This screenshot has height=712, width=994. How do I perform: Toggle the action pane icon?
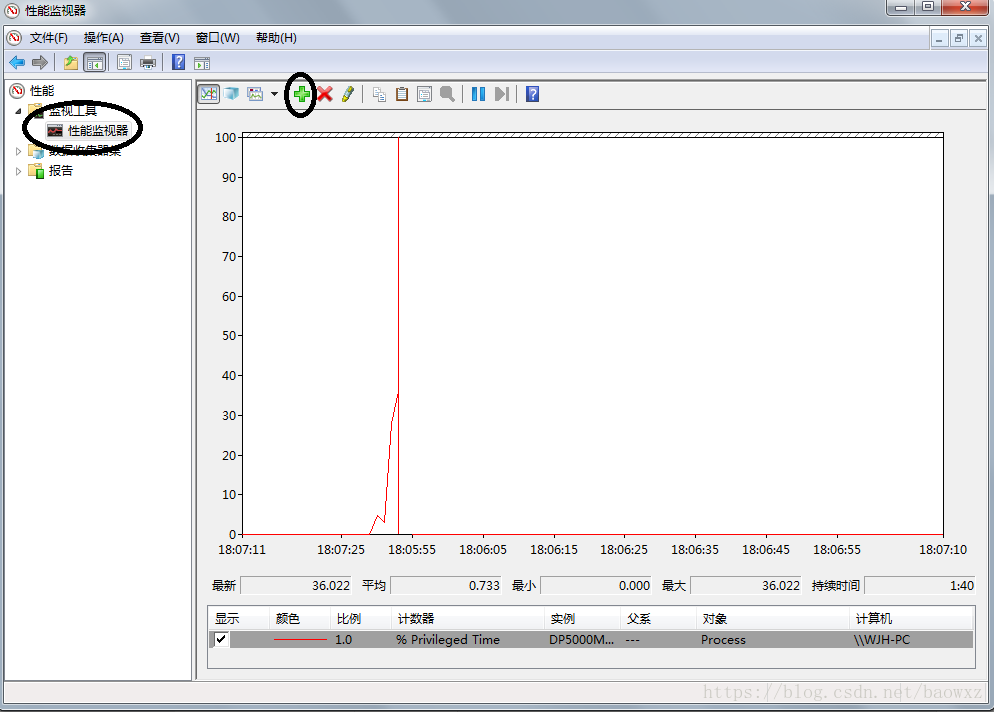click(x=202, y=63)
